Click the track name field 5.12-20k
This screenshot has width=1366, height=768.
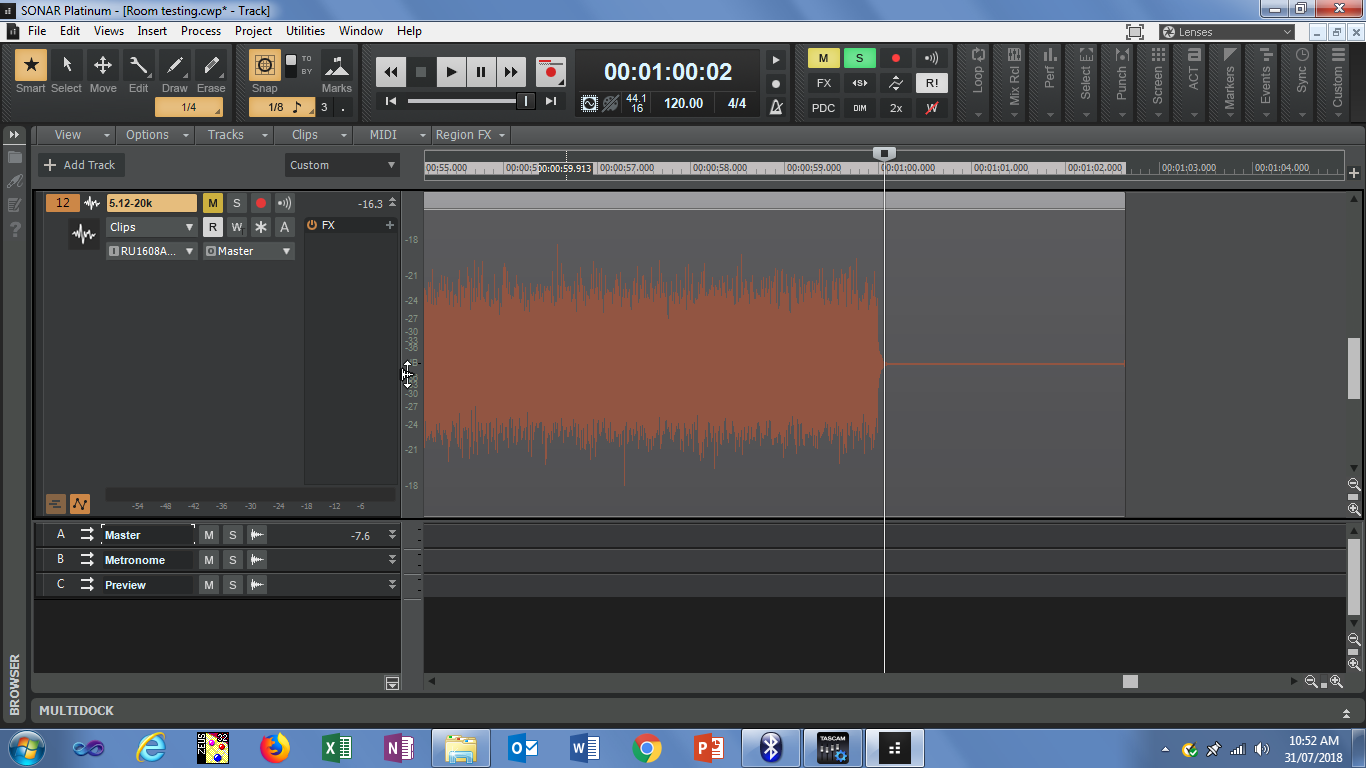coord(152,203)
